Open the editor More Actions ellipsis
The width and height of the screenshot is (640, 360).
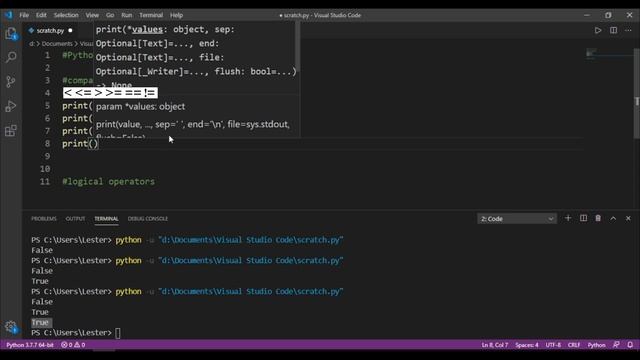coord(629,30)
